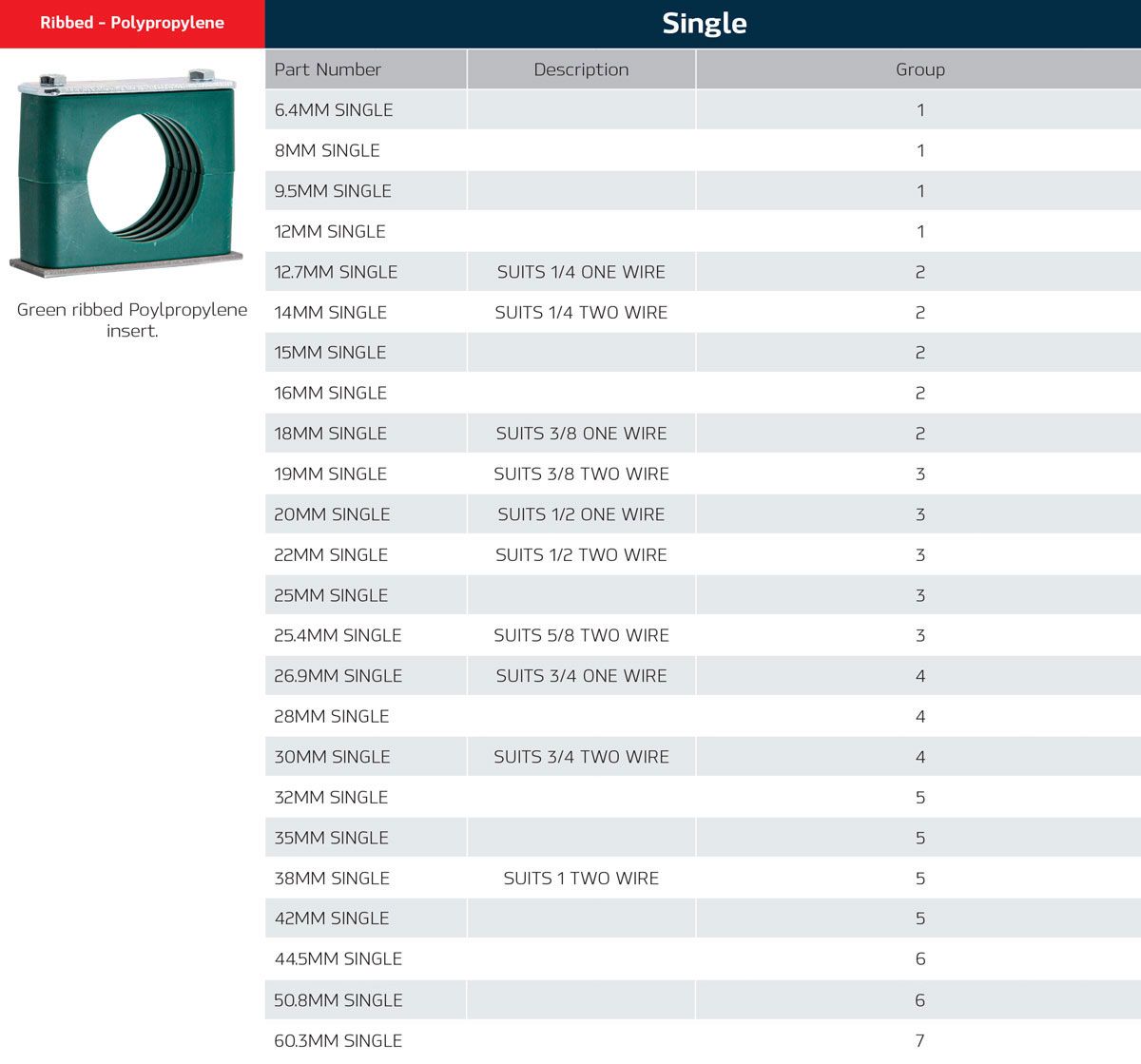The image size is (1141, 1064).
Task: Click SUITS 3/4 ONE WIRE description
Action: click(x=581, y=676)
